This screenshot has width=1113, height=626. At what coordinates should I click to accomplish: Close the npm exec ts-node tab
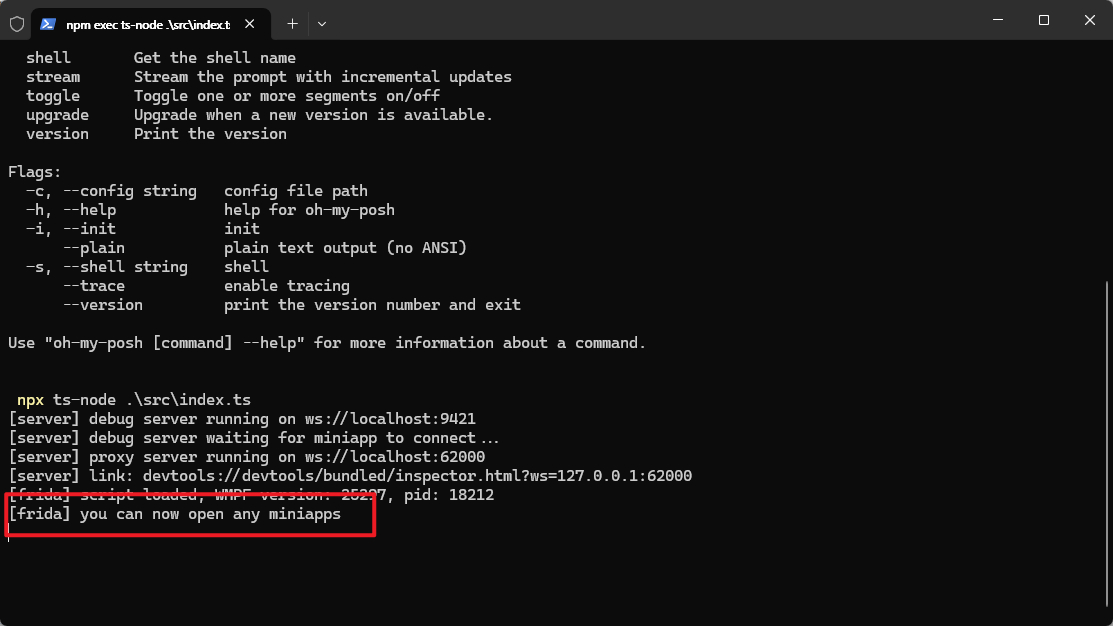click(x=250, y=24)
